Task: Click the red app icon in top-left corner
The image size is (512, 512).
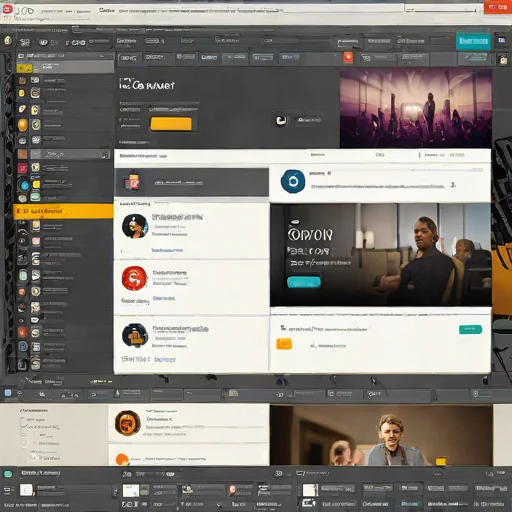Action: pos(7,9)
